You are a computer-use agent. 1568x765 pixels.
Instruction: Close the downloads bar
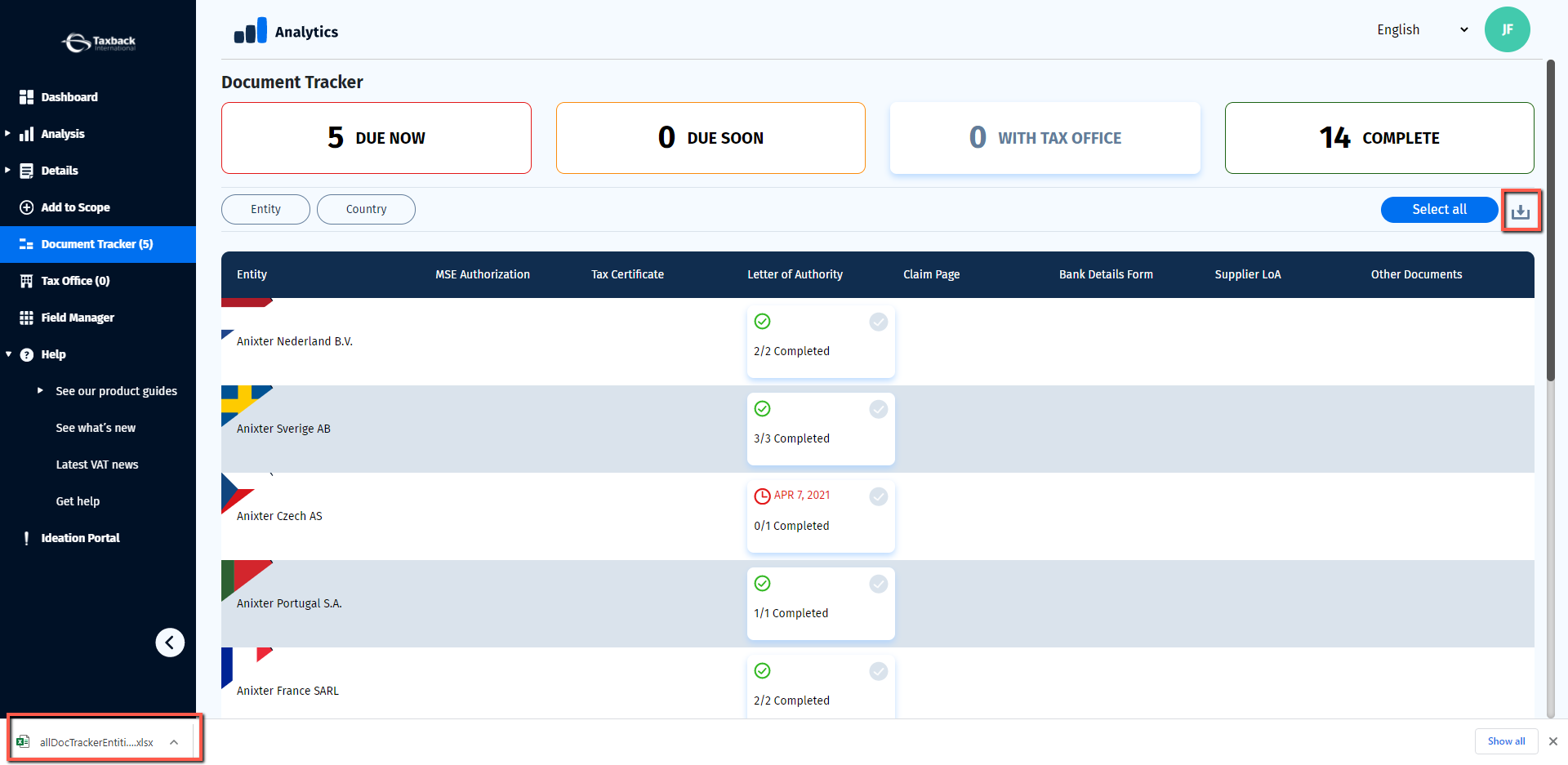[1553, 741]
